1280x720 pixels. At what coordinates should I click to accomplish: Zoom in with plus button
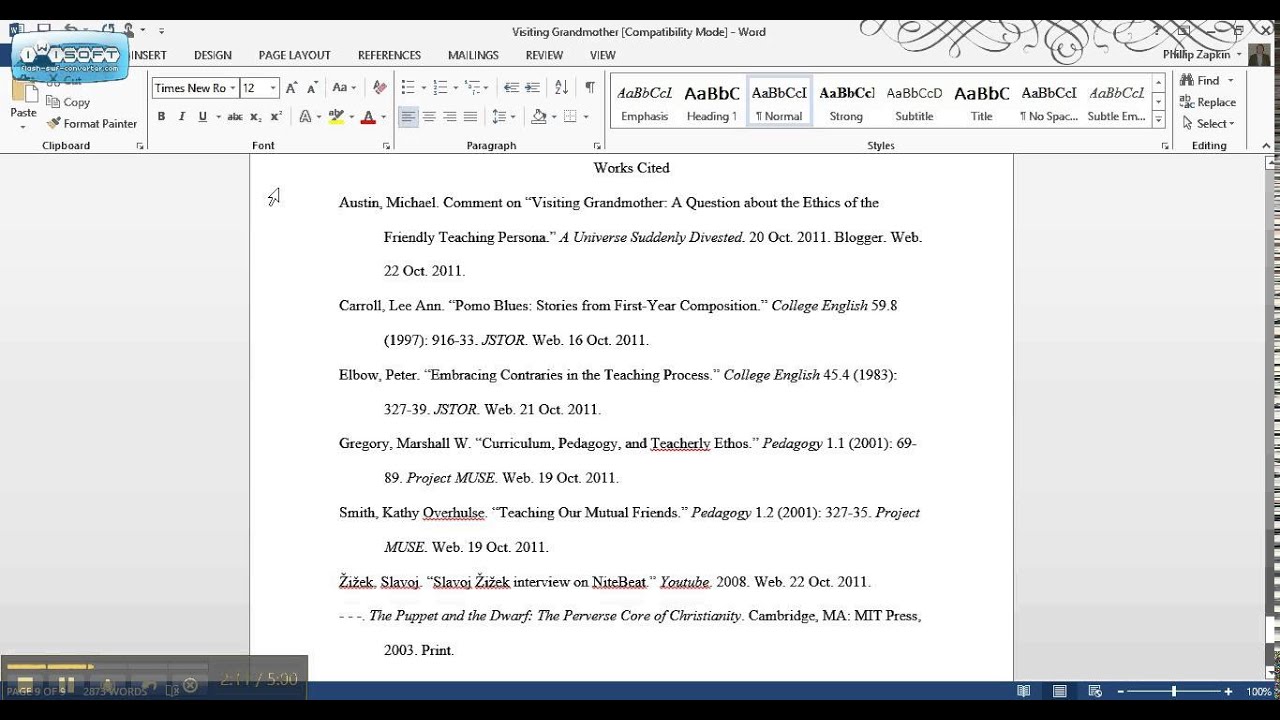pyautogui.click(x=1228, y=691)
